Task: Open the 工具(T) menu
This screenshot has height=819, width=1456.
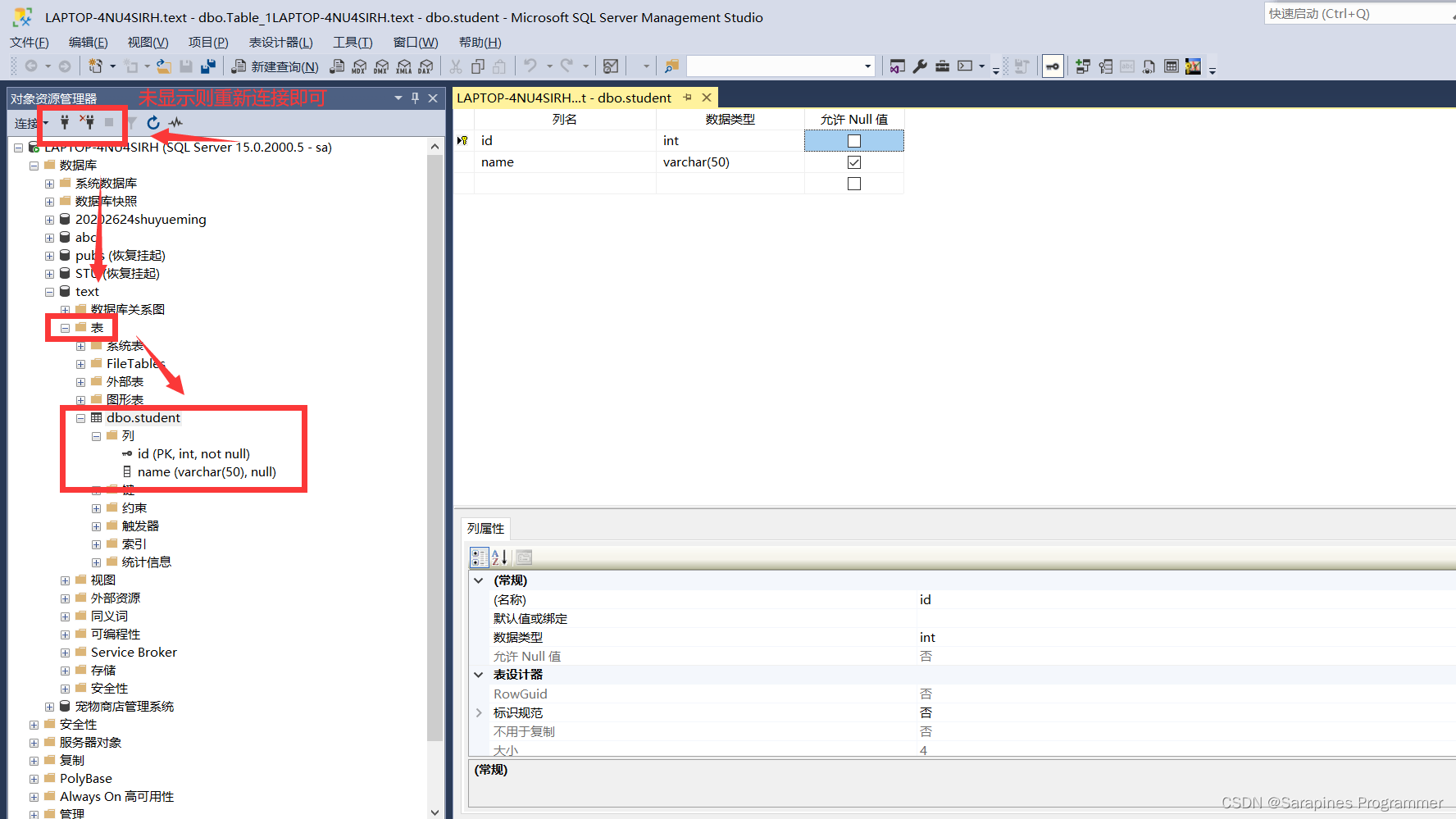Action: point(353,43)
